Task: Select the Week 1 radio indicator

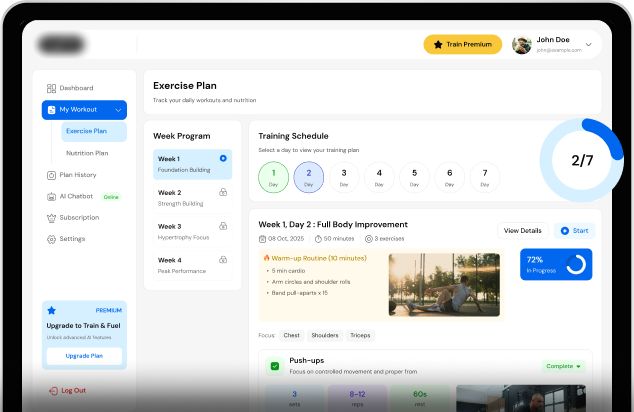Action: [223, 158]
